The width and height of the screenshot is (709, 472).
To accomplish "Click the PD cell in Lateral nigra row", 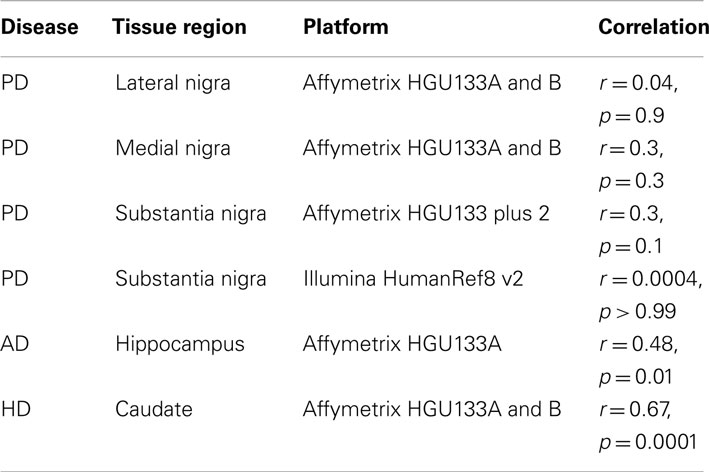I will click(15, 83).
